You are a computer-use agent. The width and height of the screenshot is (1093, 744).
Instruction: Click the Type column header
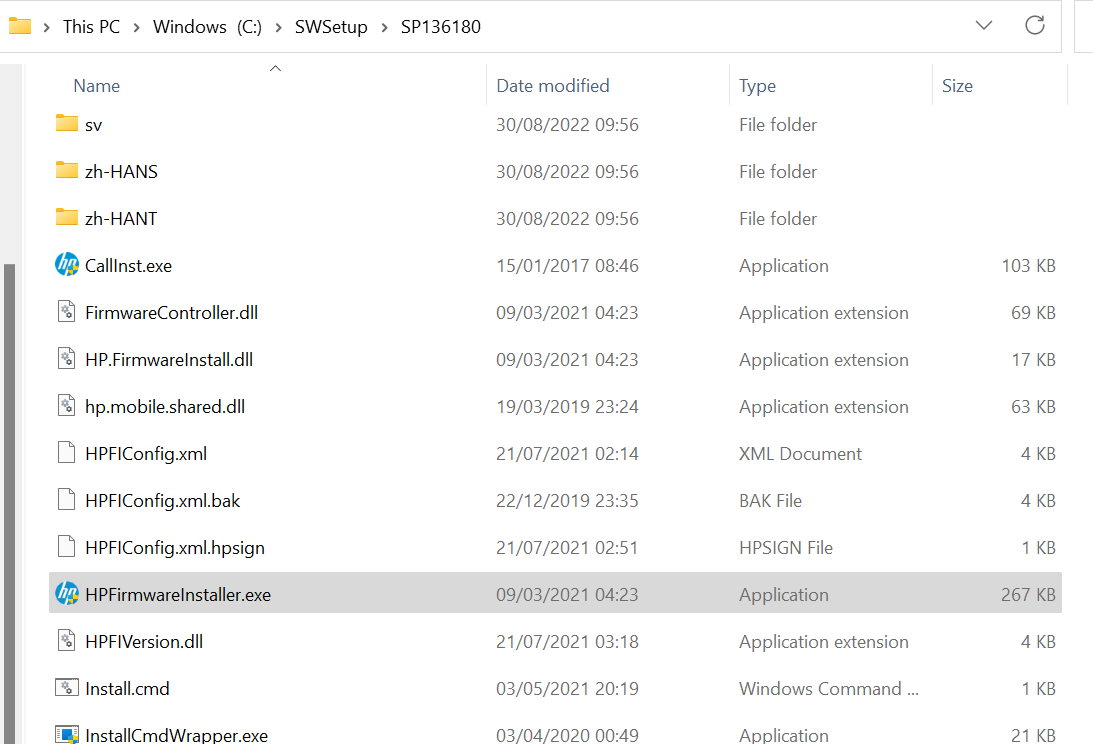757,86
